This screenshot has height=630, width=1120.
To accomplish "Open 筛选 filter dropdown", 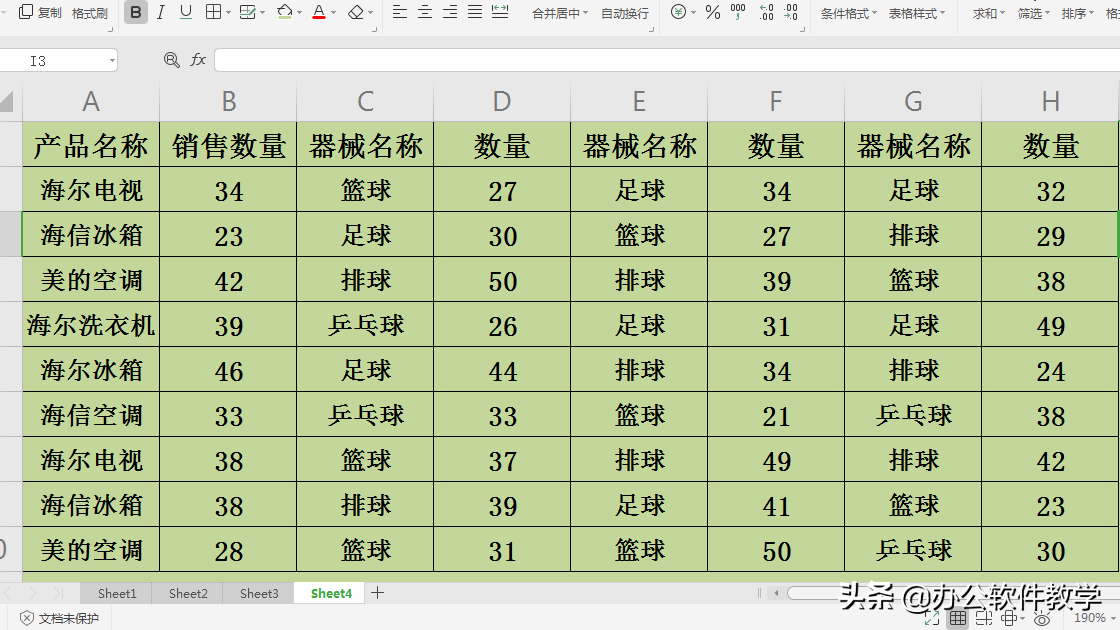I will click(1034, 13).
